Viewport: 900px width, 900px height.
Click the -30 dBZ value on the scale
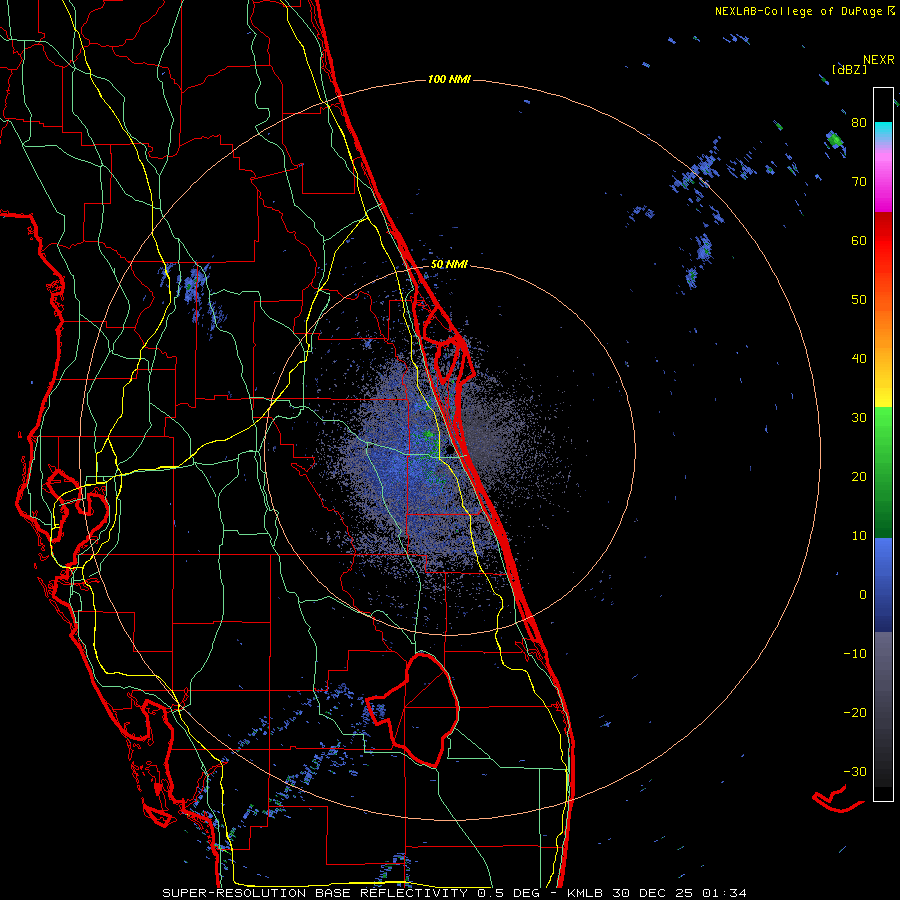(855, 771)
